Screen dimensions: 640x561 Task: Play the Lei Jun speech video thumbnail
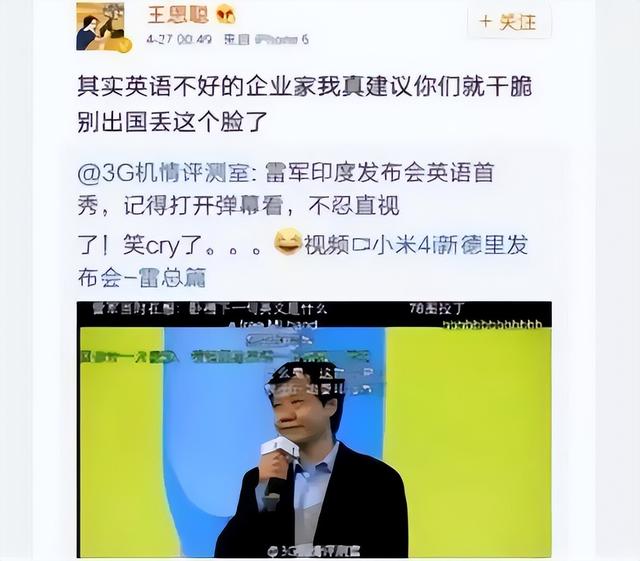314,430
